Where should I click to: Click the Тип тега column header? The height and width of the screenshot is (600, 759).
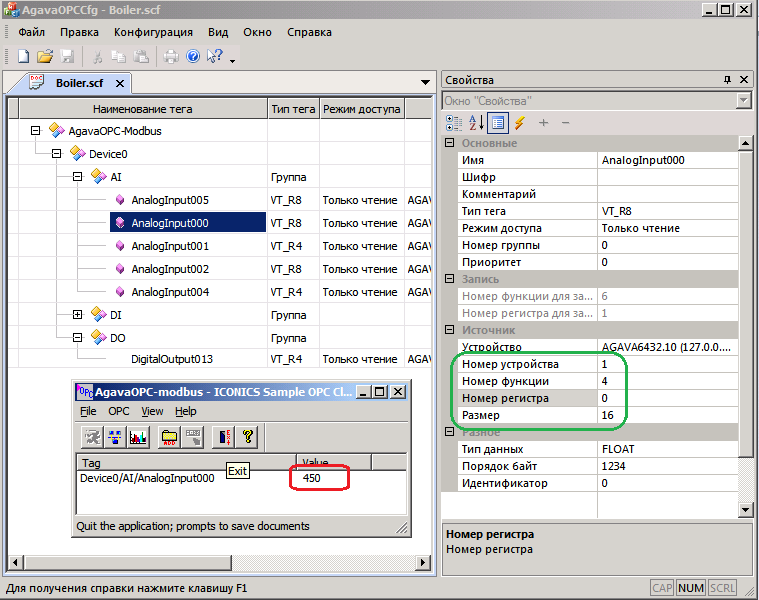click(293, 109)
